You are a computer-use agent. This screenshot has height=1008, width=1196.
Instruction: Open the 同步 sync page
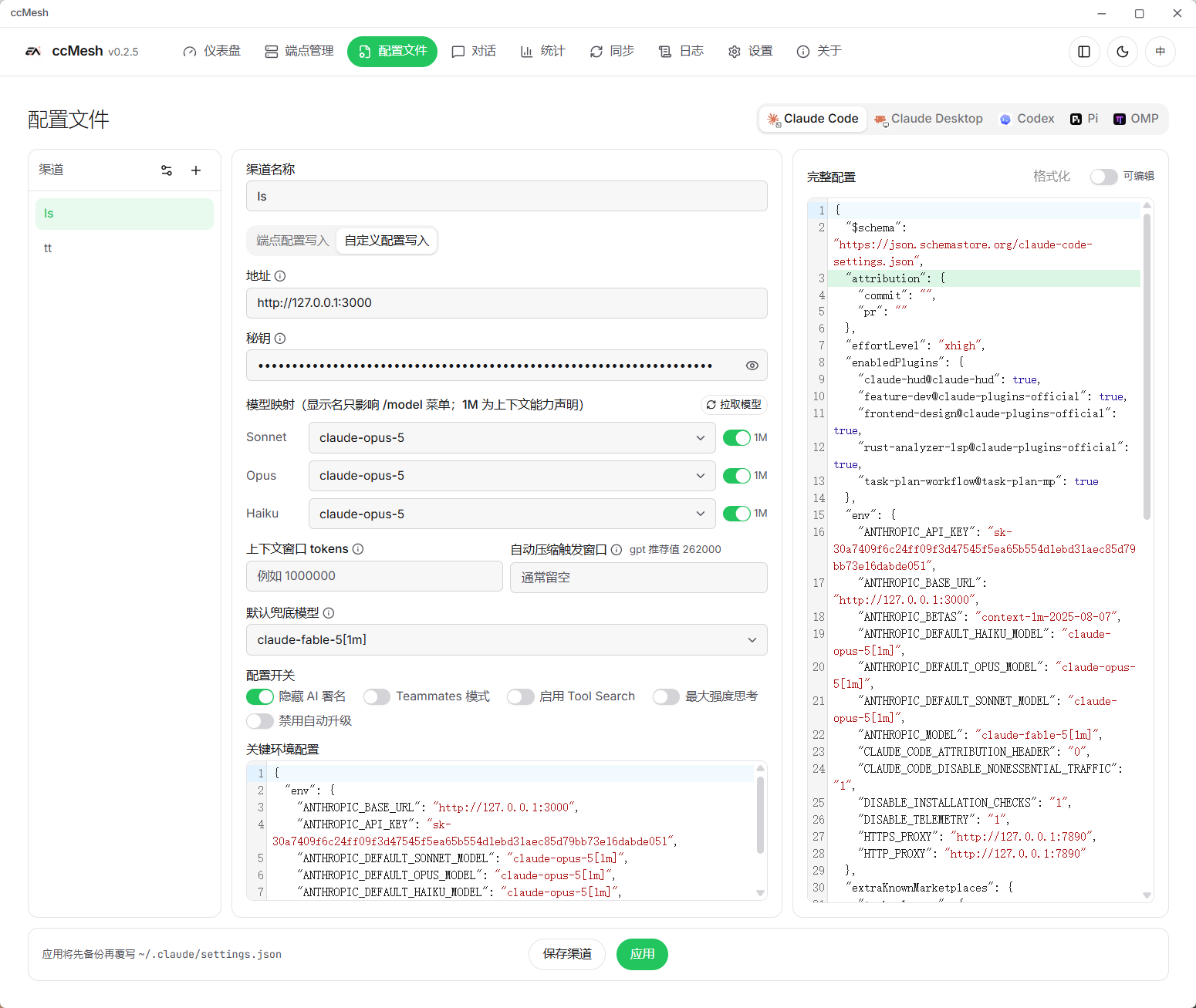612,52
